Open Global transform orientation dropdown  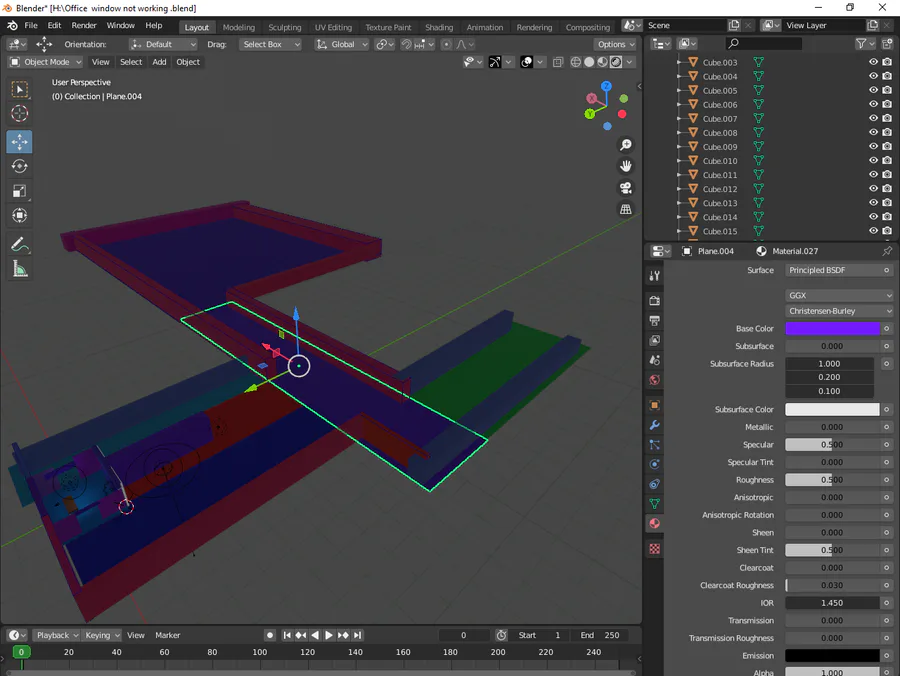point(342,44)
